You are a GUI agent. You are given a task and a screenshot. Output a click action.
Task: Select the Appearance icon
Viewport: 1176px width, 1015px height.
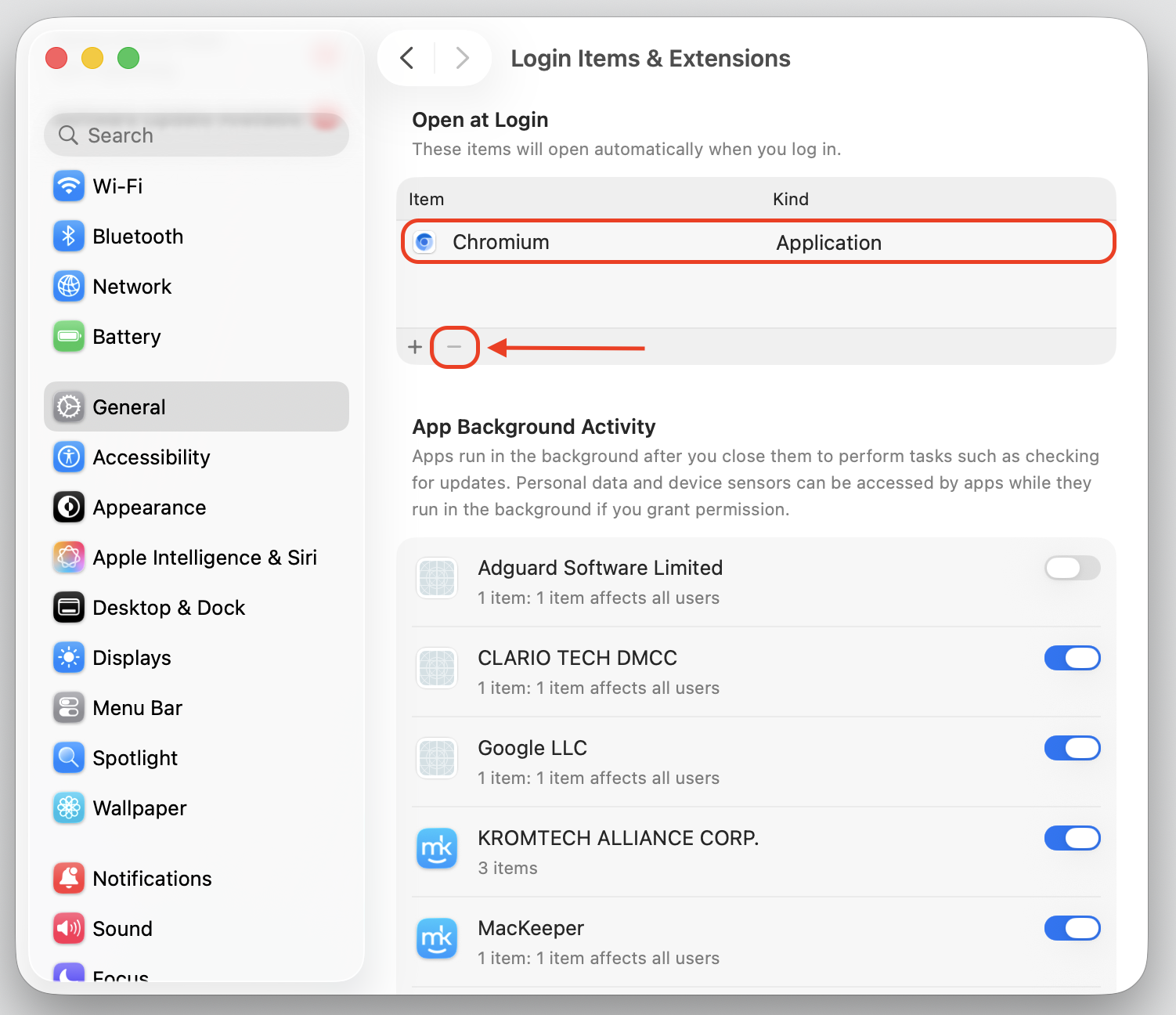click(x=69, y=507)
